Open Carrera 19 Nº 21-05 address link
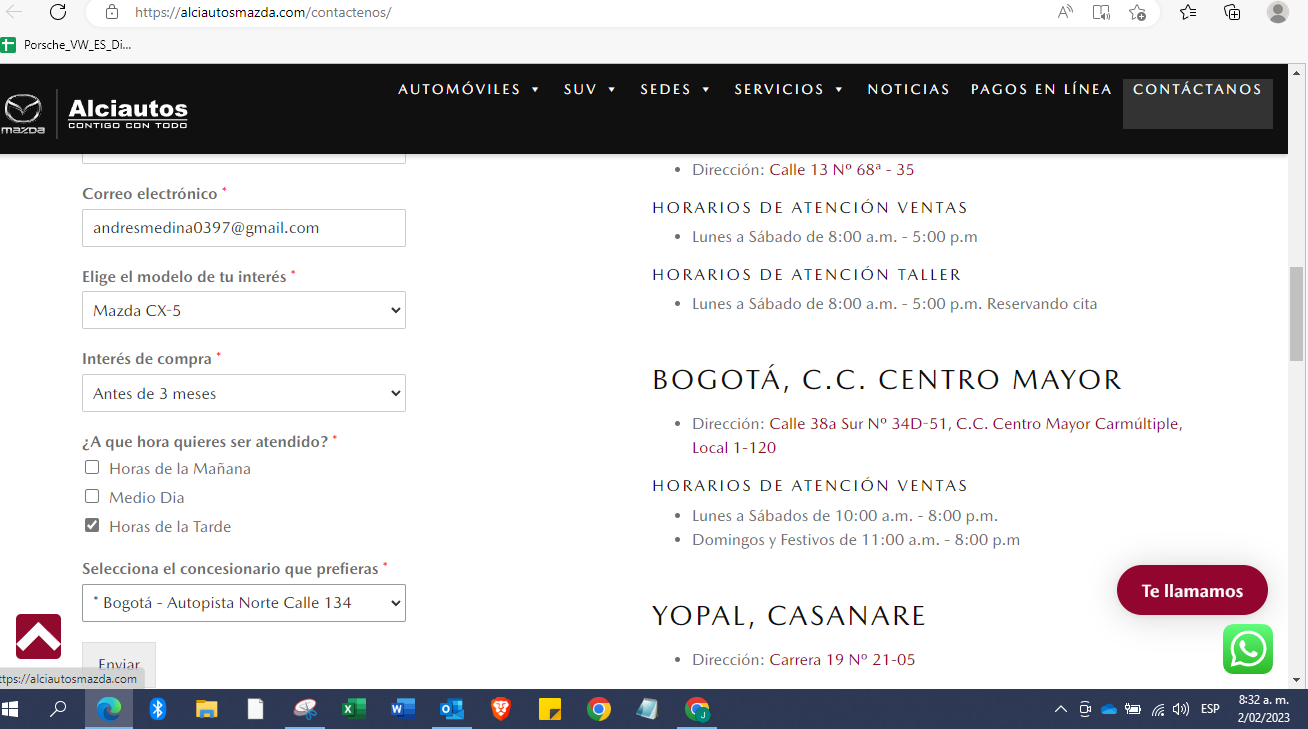1308x729 pixels. 842,659
